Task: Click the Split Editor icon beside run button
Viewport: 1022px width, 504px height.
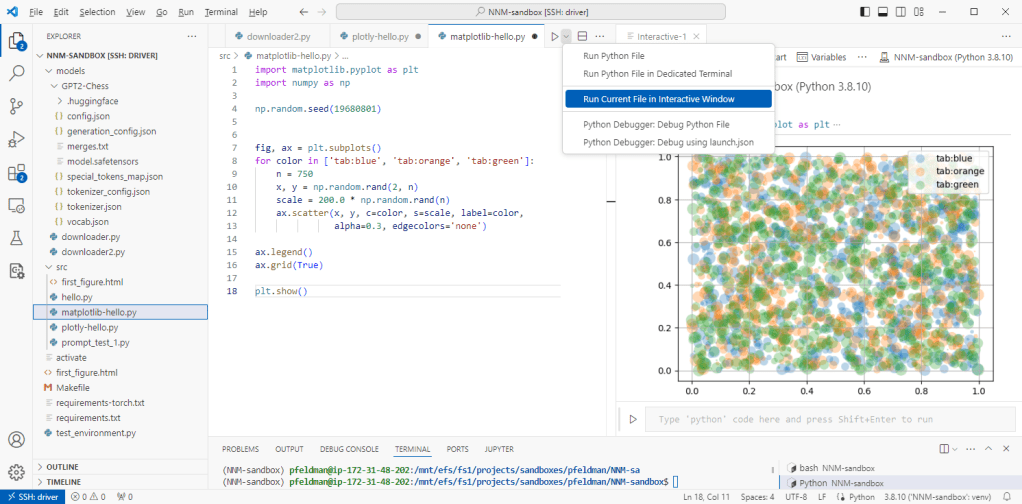Action: point(583,36)
